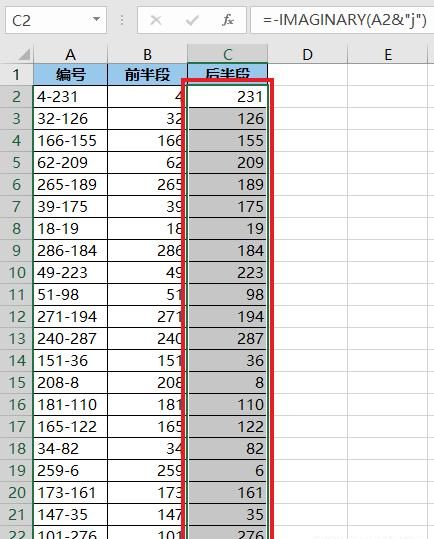Click cell C13 with value 287
The height and width of the screenshot is (539, 434).
click(227, 339)
